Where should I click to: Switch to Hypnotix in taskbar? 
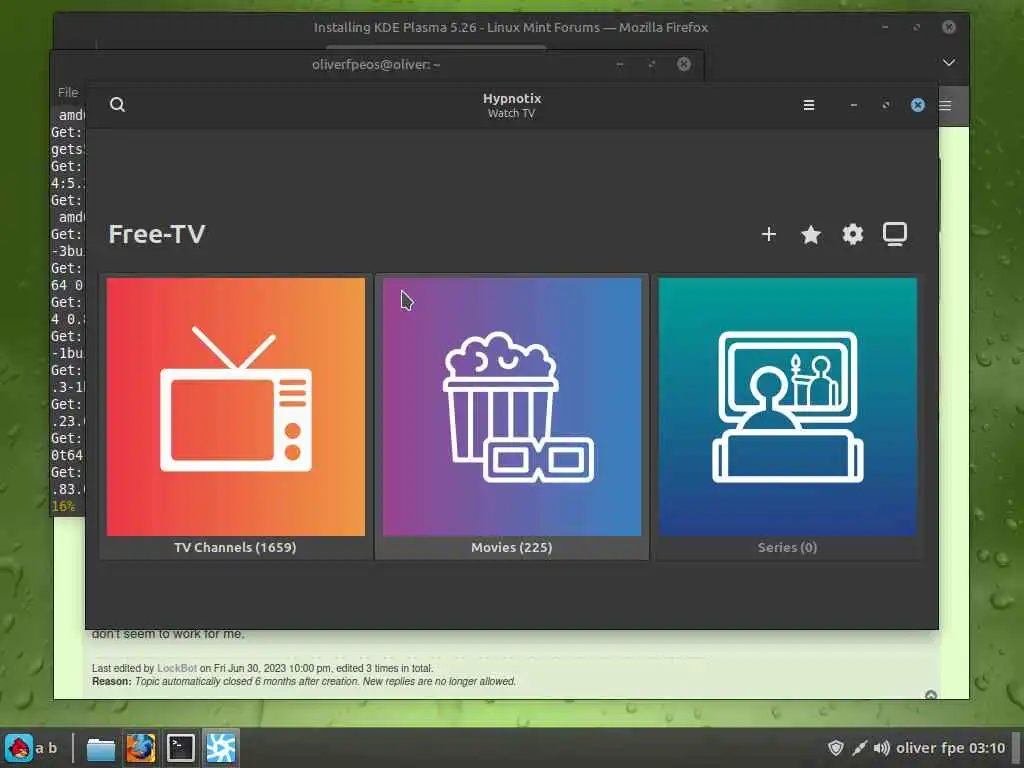[221, 748]
